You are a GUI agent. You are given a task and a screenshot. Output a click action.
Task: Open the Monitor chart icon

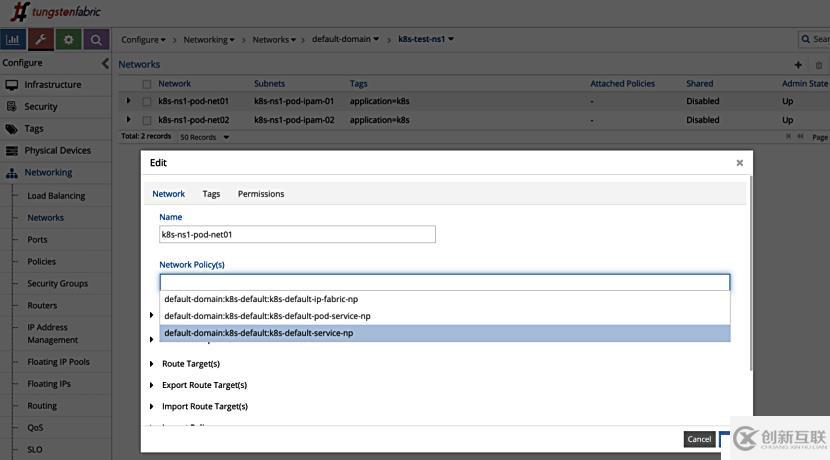[14, 40]
